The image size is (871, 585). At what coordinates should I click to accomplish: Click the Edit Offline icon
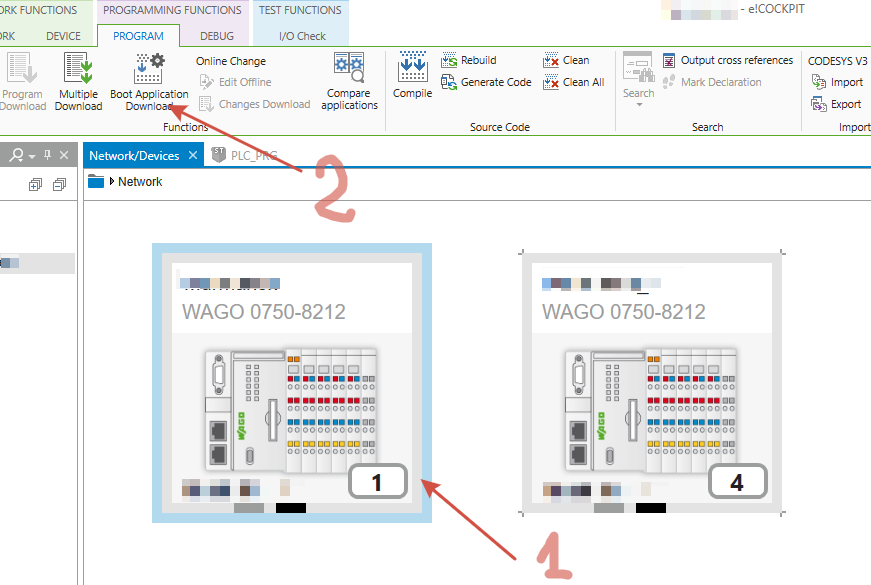[x=207, y=82]
